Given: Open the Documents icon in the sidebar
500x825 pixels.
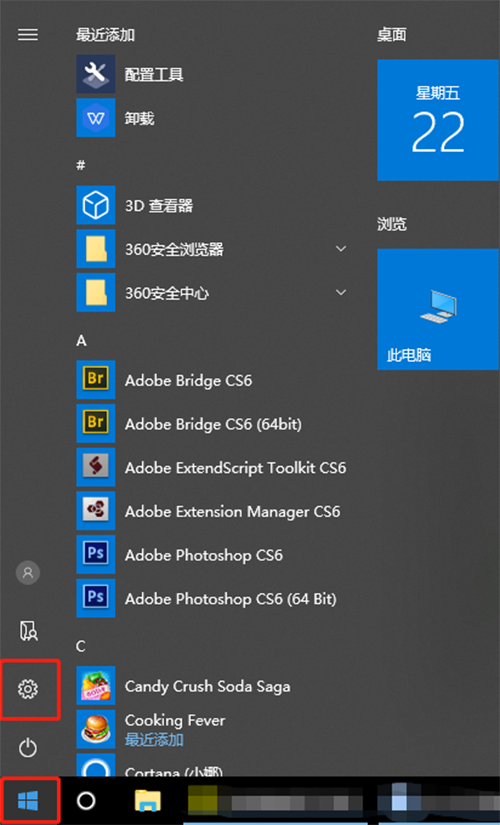Looking at the screenshot, I should [x=28, y=630].
